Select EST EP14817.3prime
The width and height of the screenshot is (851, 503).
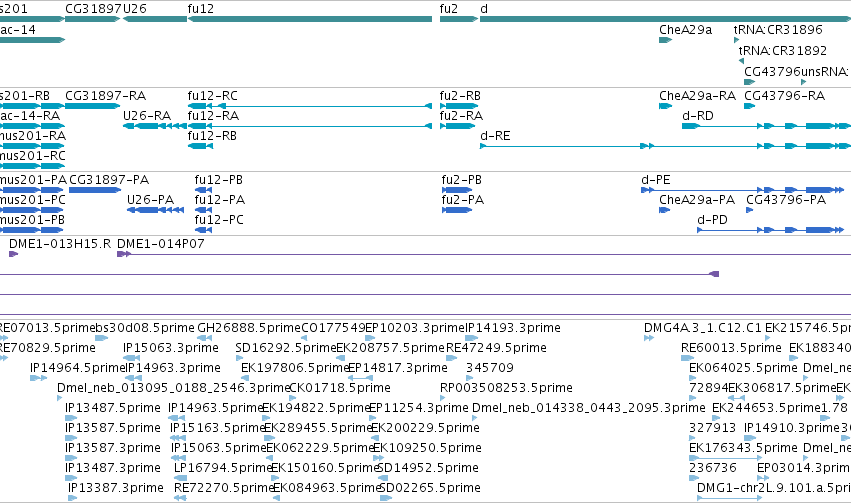tap(360, 378)
